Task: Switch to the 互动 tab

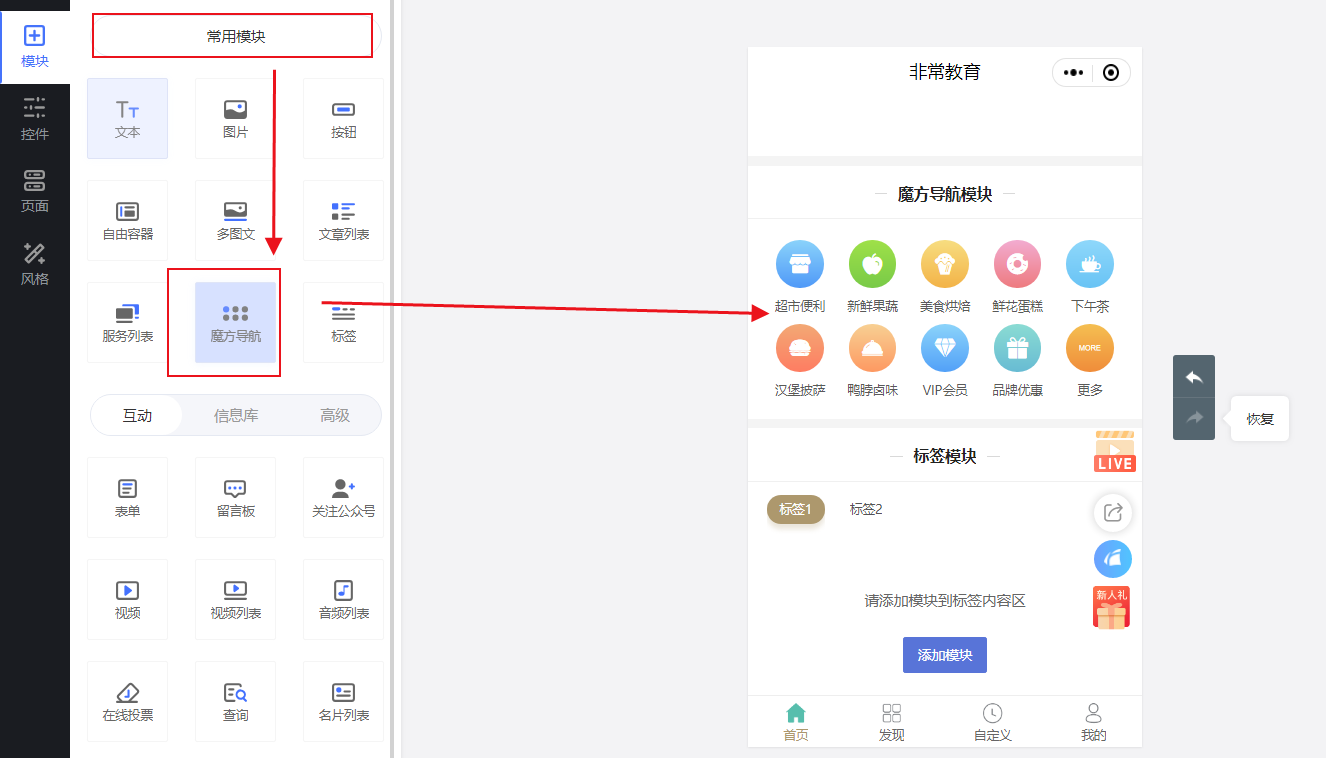Action: click(x=138, y=414)
